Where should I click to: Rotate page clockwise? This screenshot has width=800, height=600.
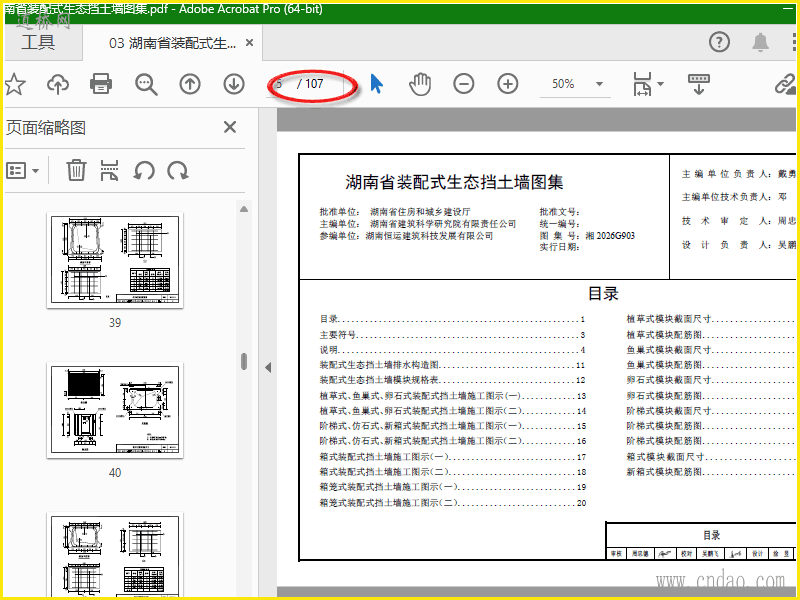pyautogui.click(x=178, y=170)
